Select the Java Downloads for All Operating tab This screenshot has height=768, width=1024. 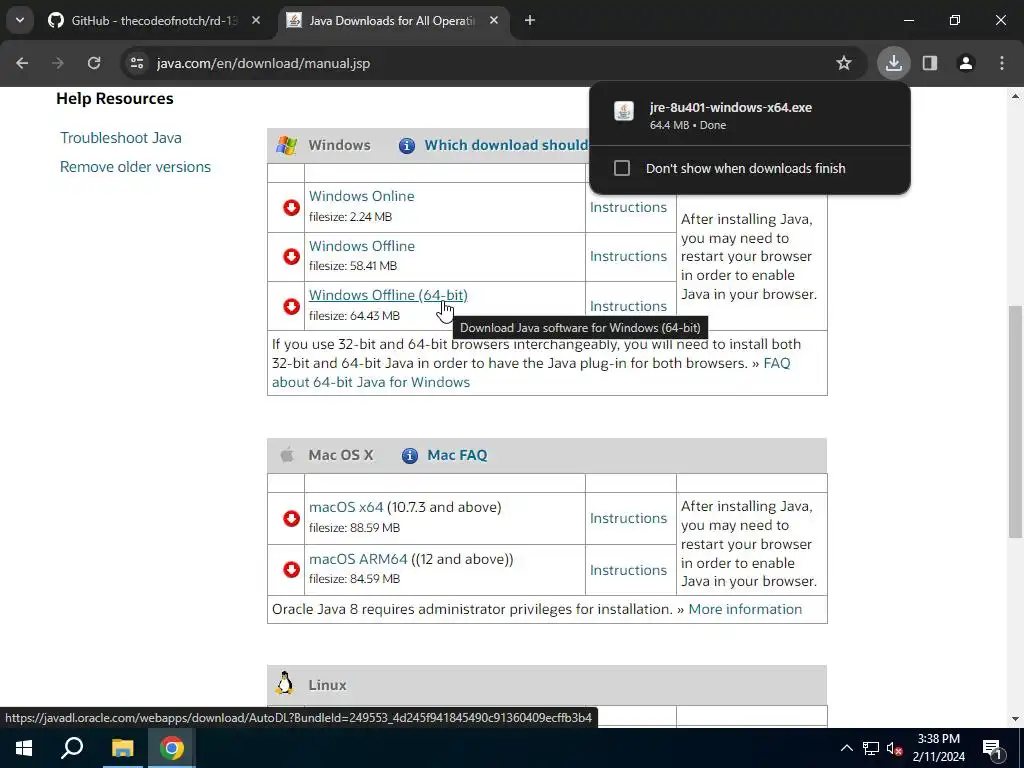tap(392, 21)
